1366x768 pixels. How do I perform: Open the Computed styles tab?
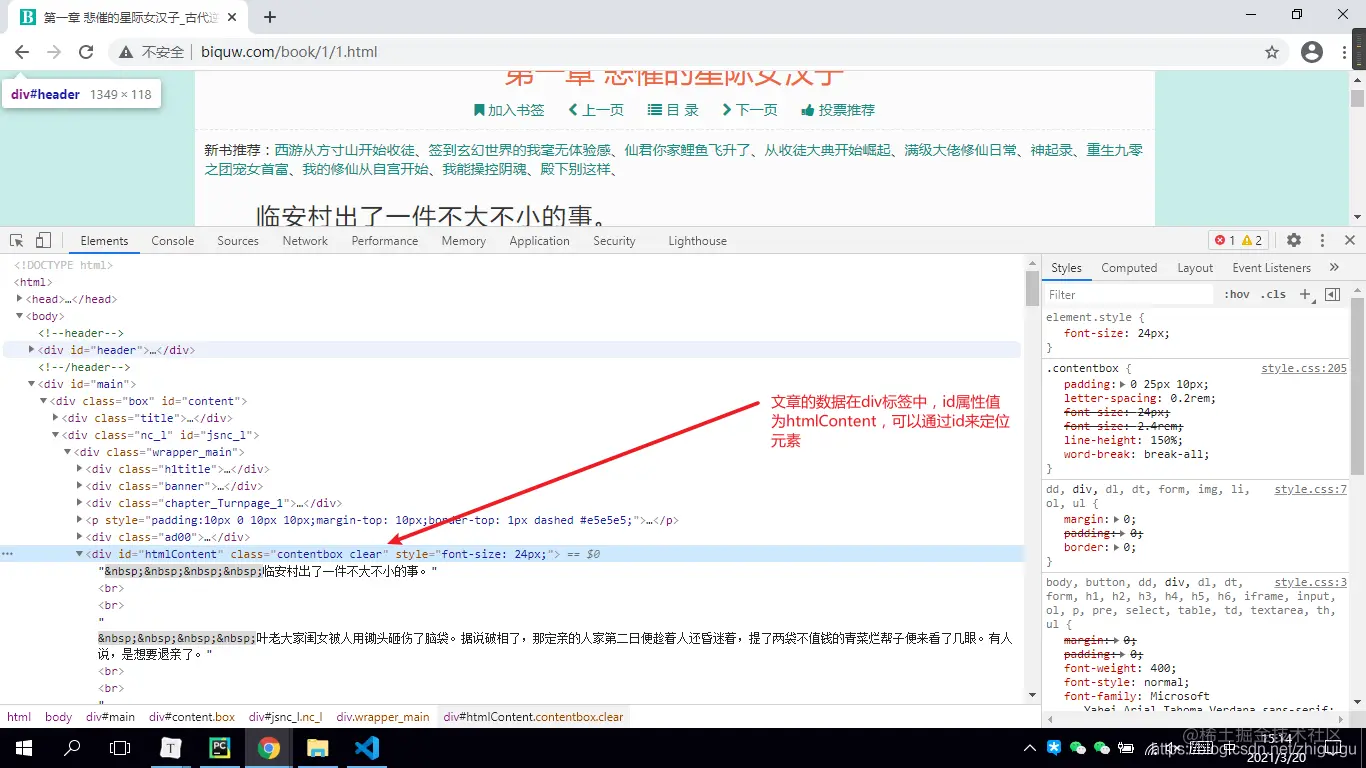coord(1128,267)
